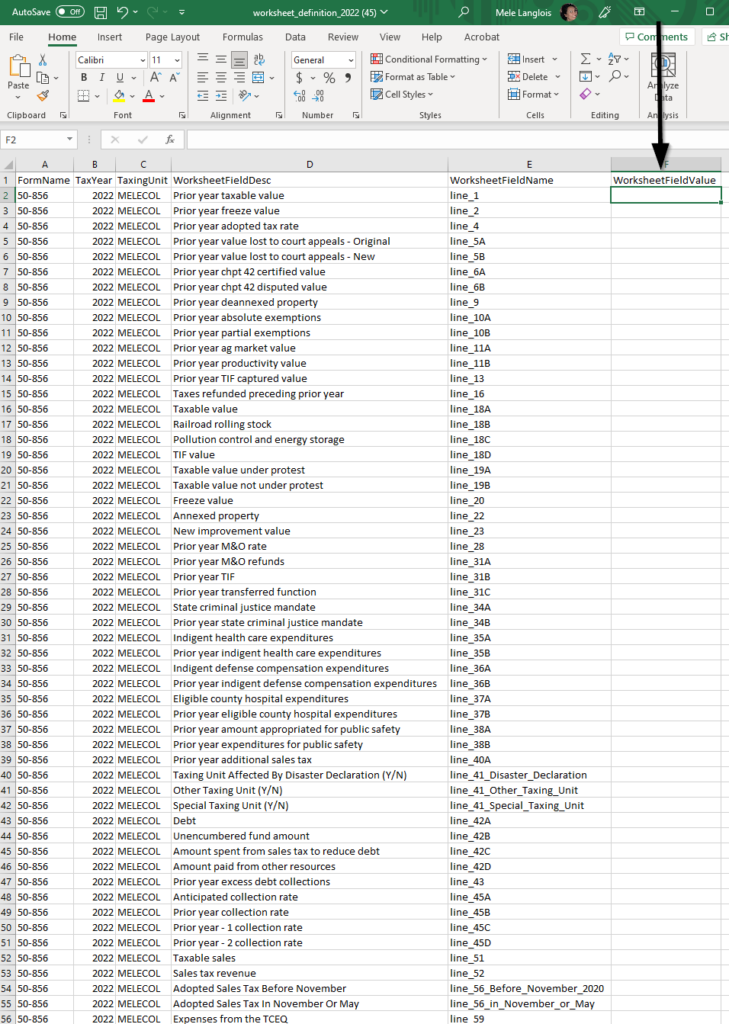The image size is (729, 1024).
Task: Click the Paste button
Action: (18, 74)
